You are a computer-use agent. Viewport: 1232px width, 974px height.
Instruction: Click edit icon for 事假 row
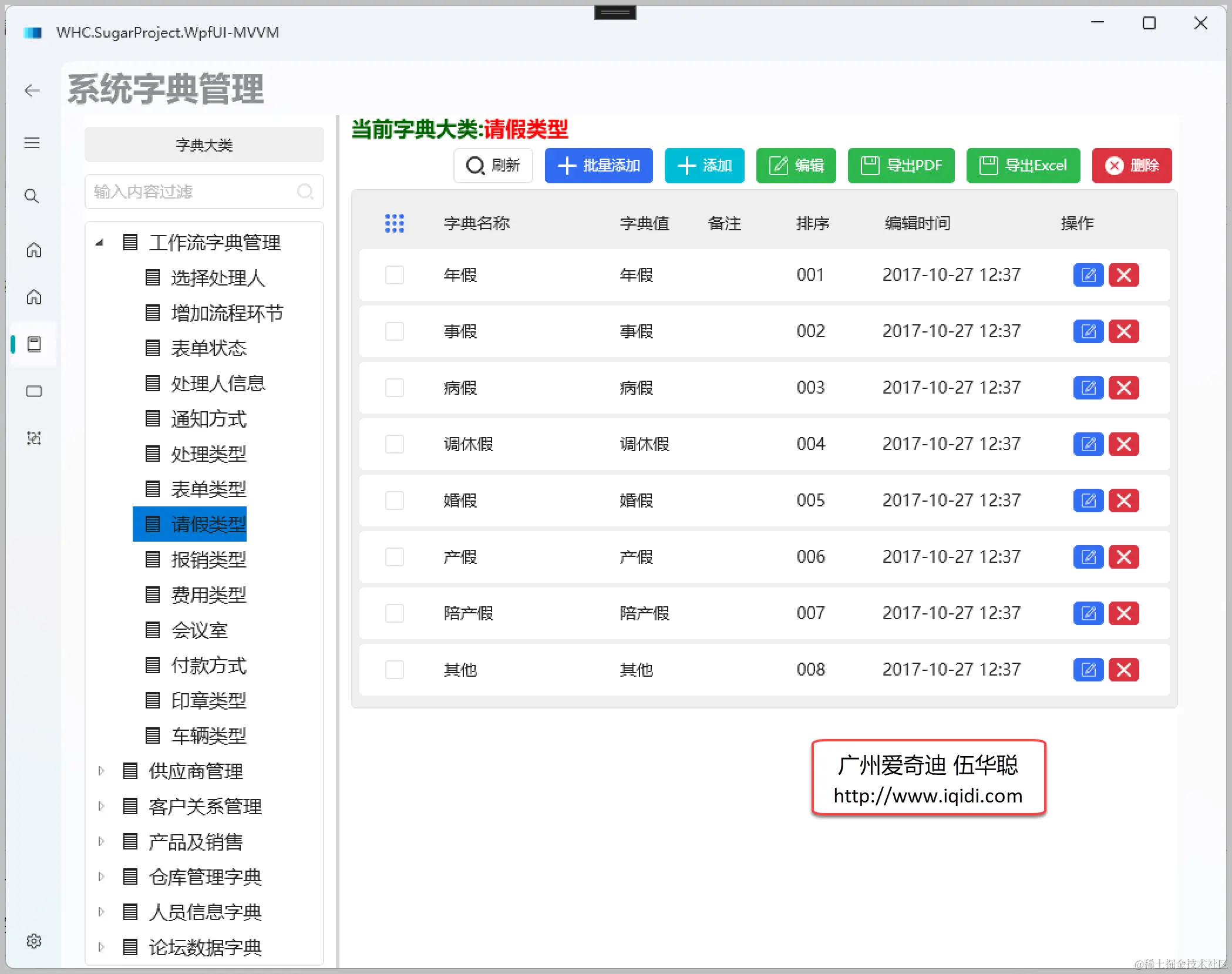pyautogui.click(x=1089, y=331)
